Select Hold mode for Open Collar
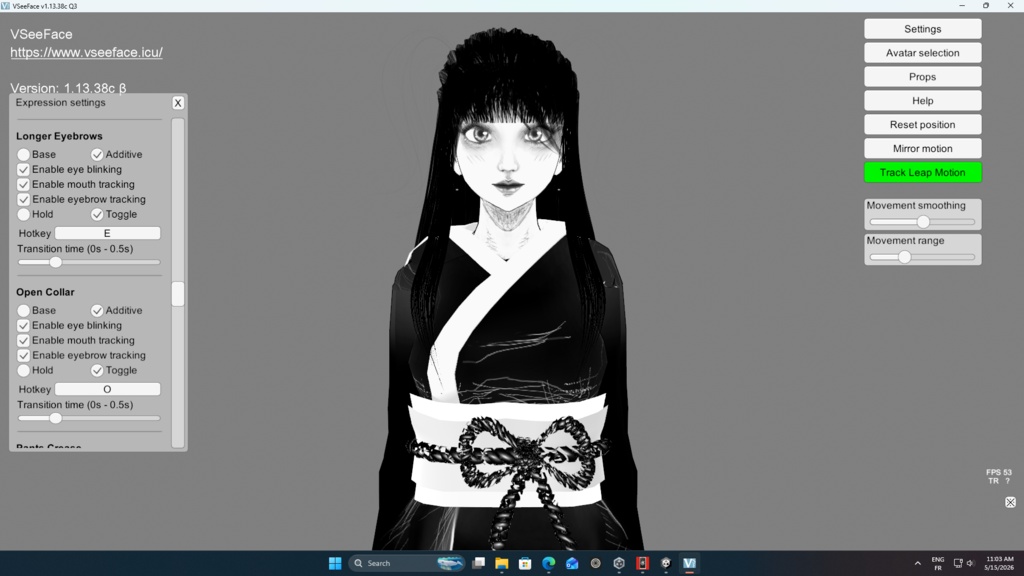 24,370
